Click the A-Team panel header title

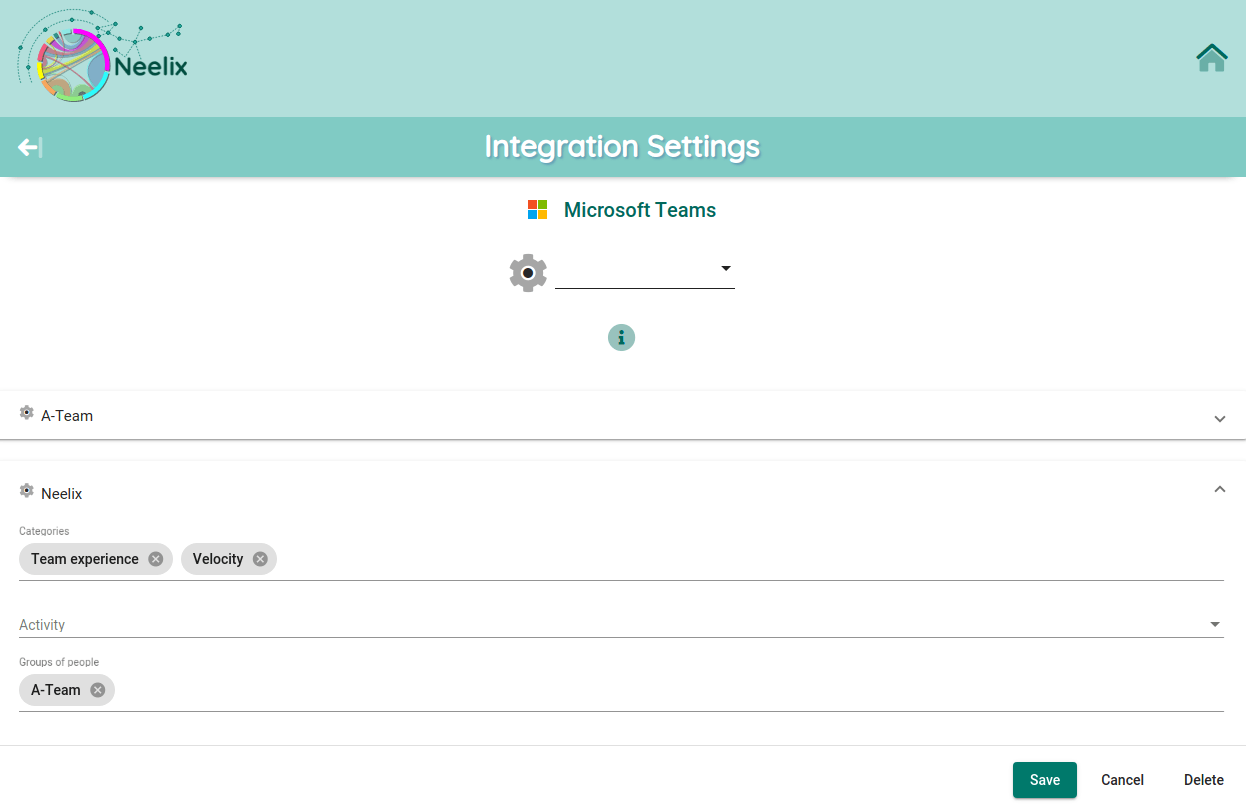pos(67,415)
